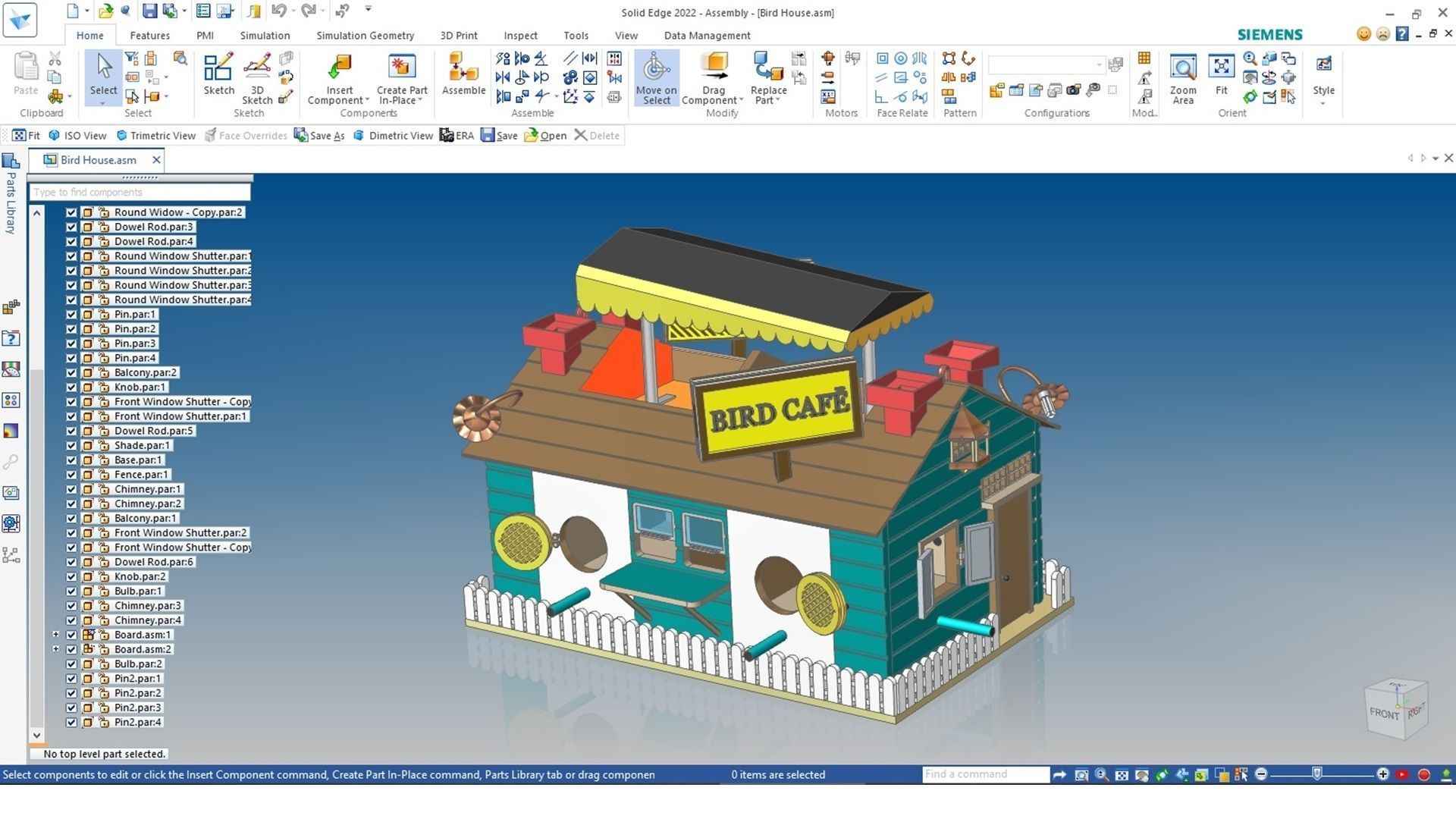
Task: Click the Siemens application button
Action: (20, 20)
